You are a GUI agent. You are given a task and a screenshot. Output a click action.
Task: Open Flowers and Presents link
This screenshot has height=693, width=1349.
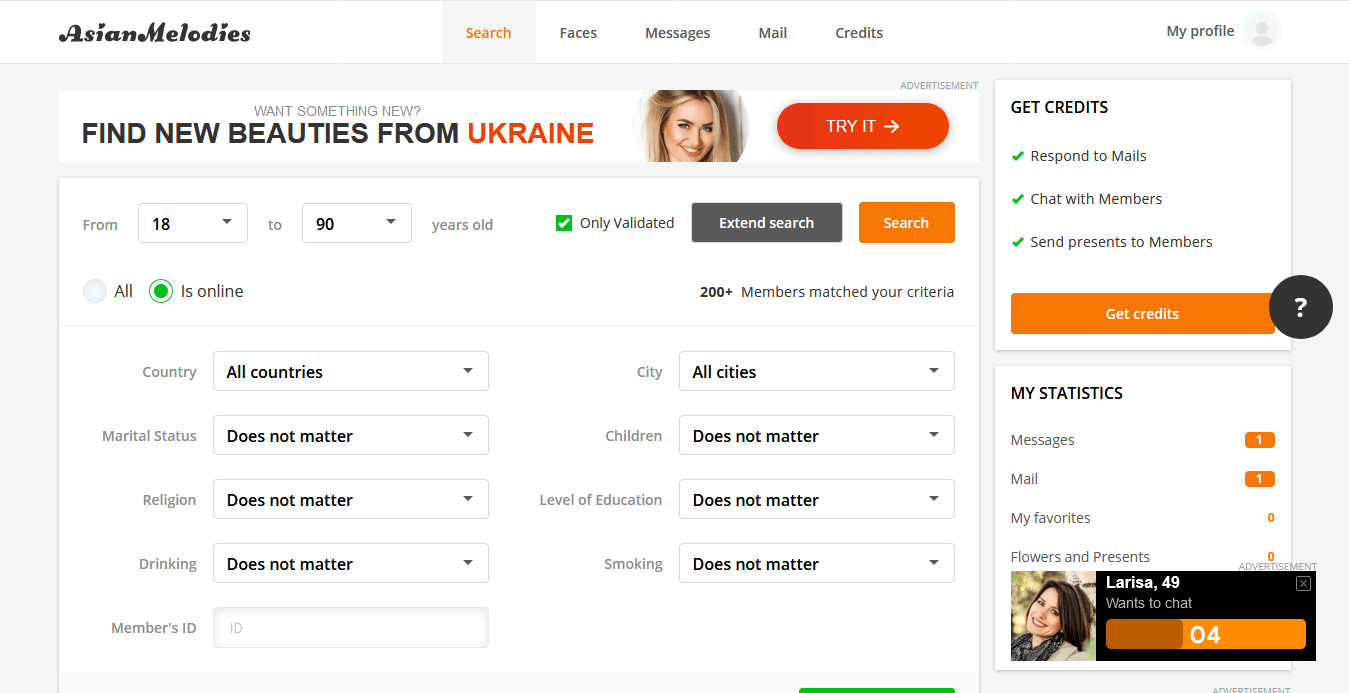[x=1080, y=557]
